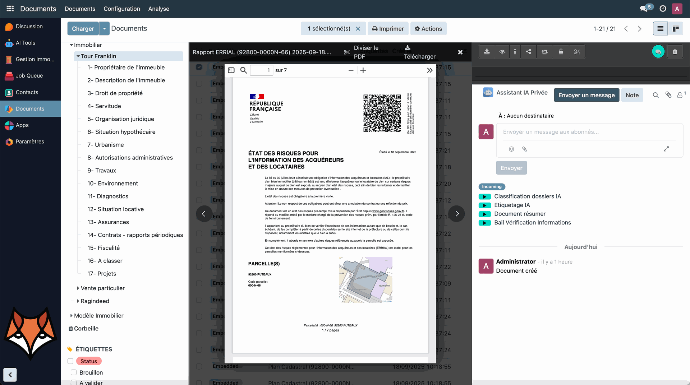Open Job Queue app in sidebar
The image size is (690, 385).
pos(30,76)
